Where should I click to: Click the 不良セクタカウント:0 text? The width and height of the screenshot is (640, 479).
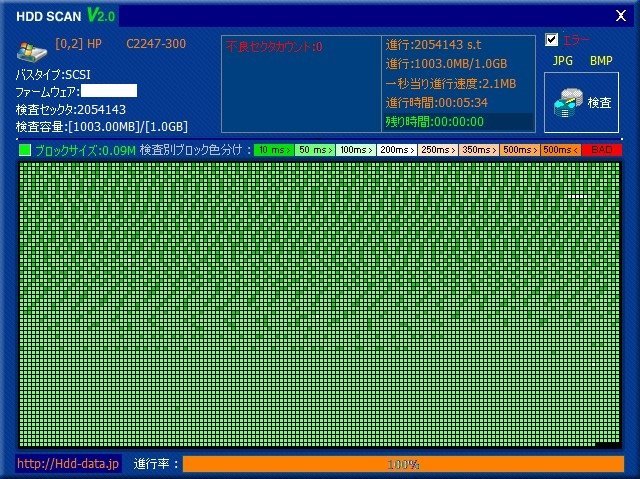[x=274, y=47]
